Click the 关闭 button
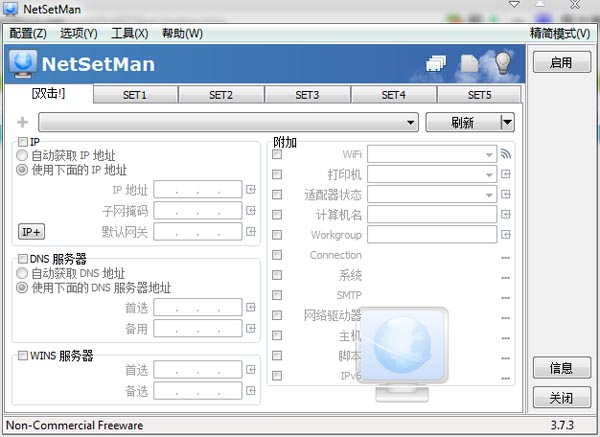The height and width of the screenshot is (437, 600). (562, 398)
